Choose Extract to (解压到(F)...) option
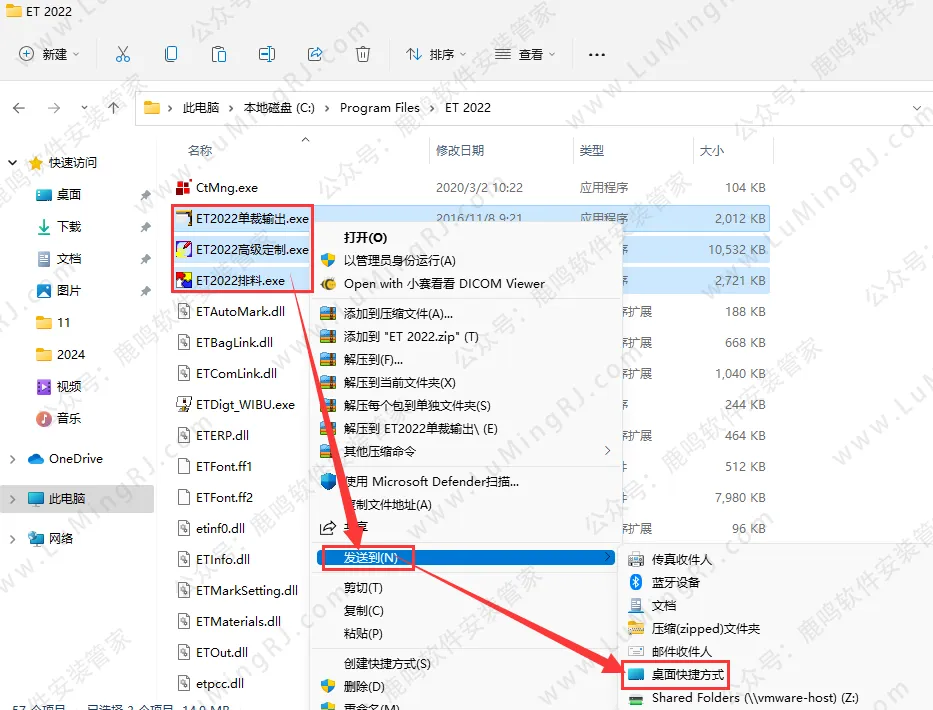This screenshot has width=933, height=710. [373, 359]
